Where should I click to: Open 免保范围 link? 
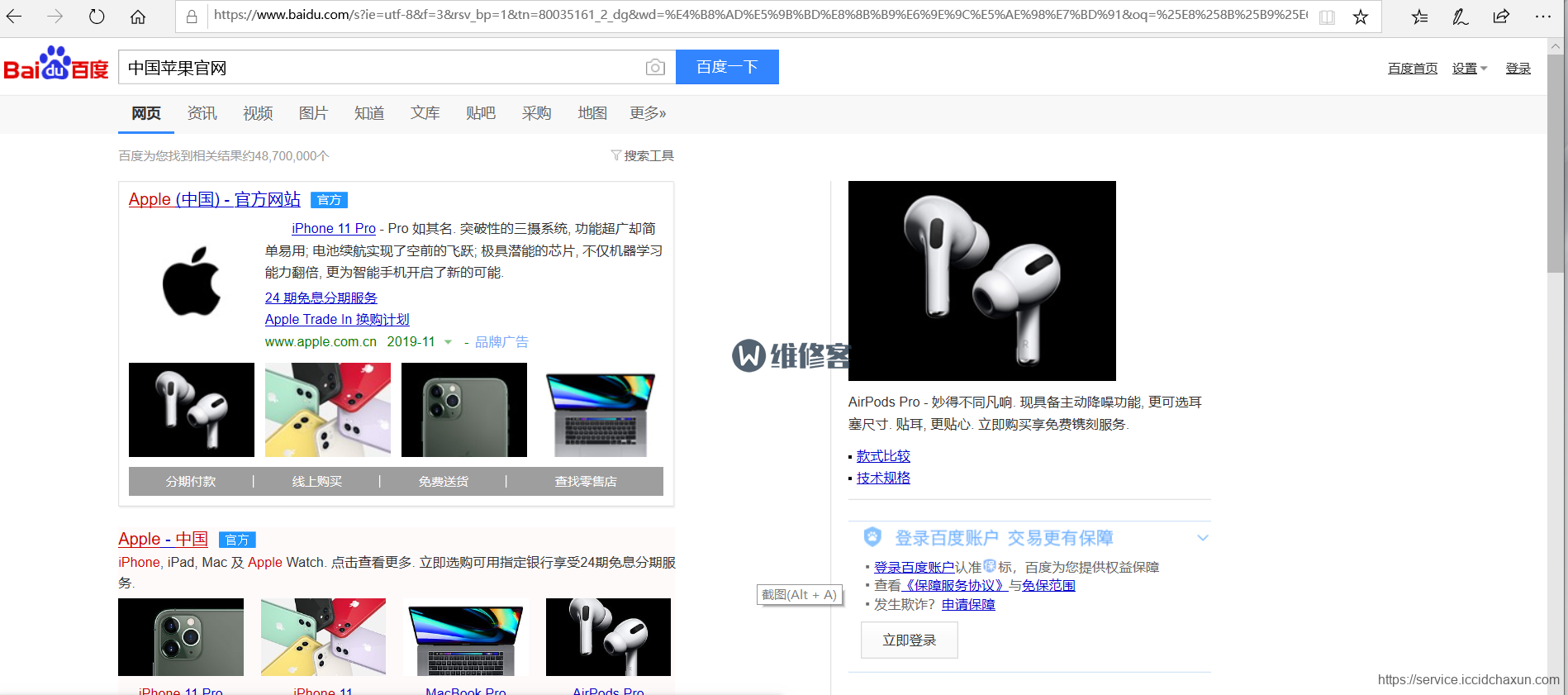(1048, 585)
